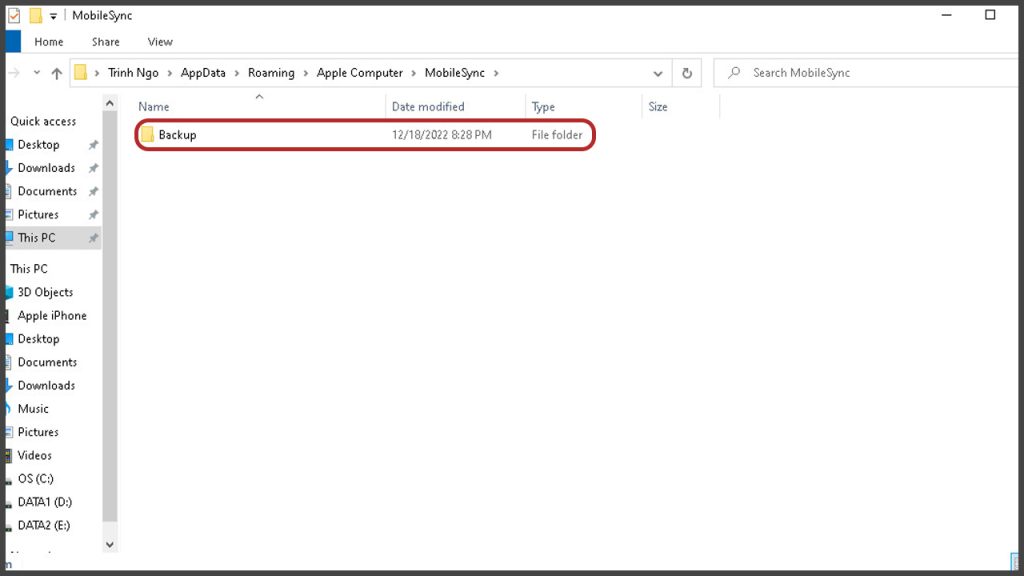Viewport: 1024px width, 576px height.
Task: Unpin Desktop from Quick access
Action: (x=93, y=145)
